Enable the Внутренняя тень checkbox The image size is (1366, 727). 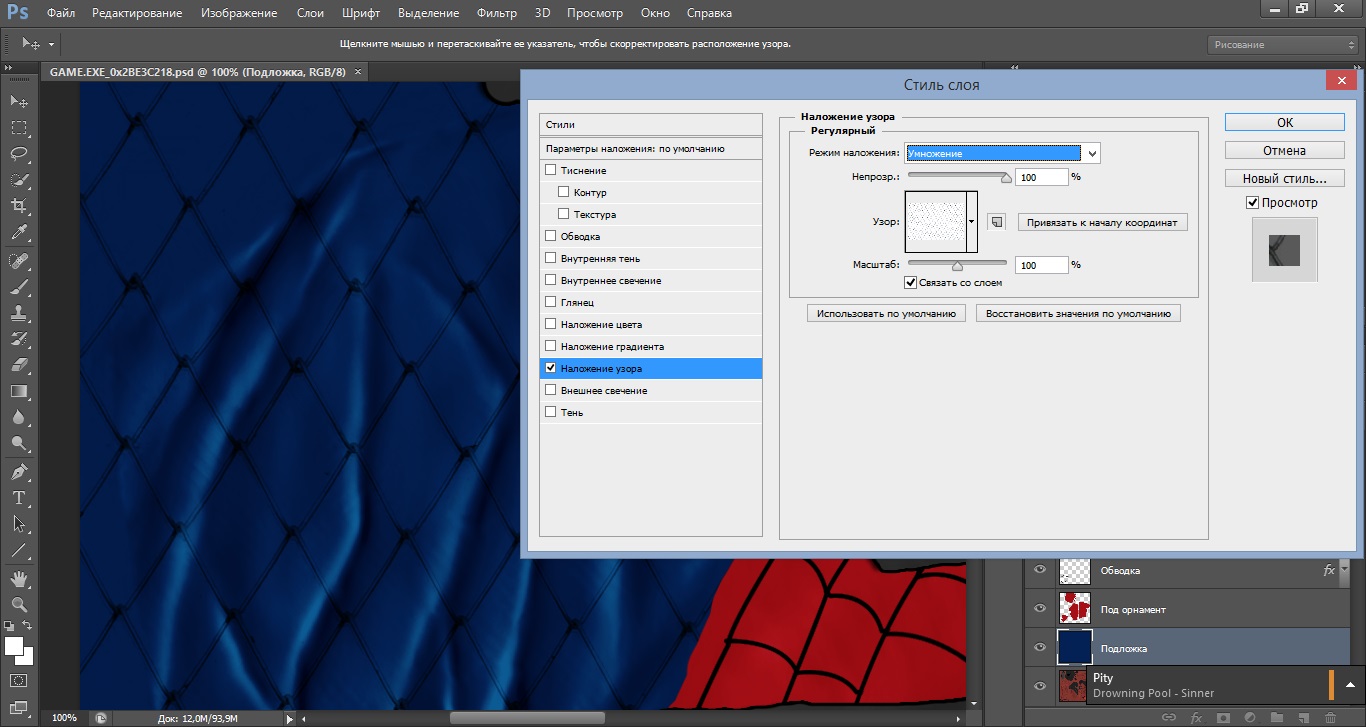pos(550,258)
